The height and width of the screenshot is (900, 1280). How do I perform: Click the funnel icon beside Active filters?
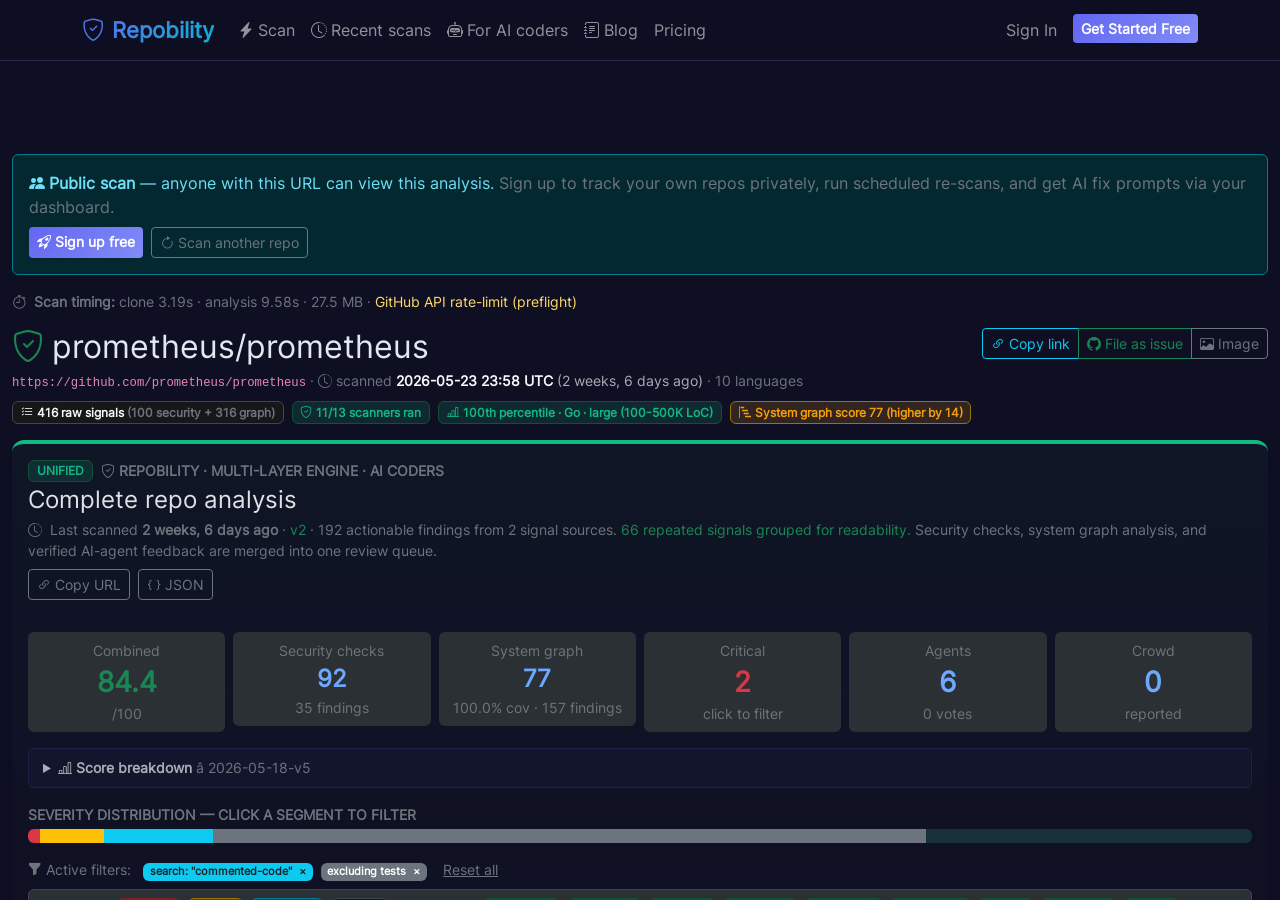pyautogui.click(x=35, y=870)
